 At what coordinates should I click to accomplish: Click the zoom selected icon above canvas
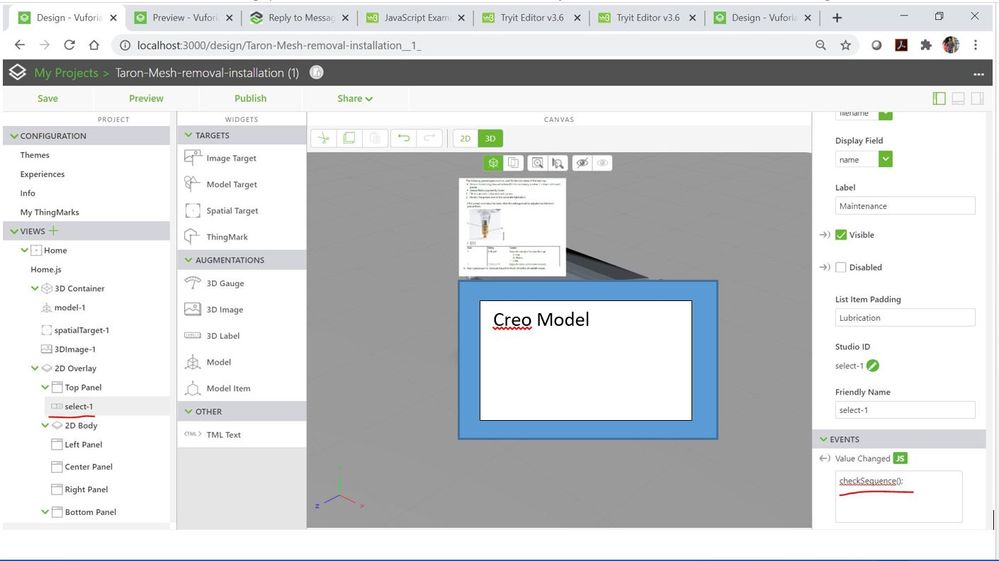557,163
